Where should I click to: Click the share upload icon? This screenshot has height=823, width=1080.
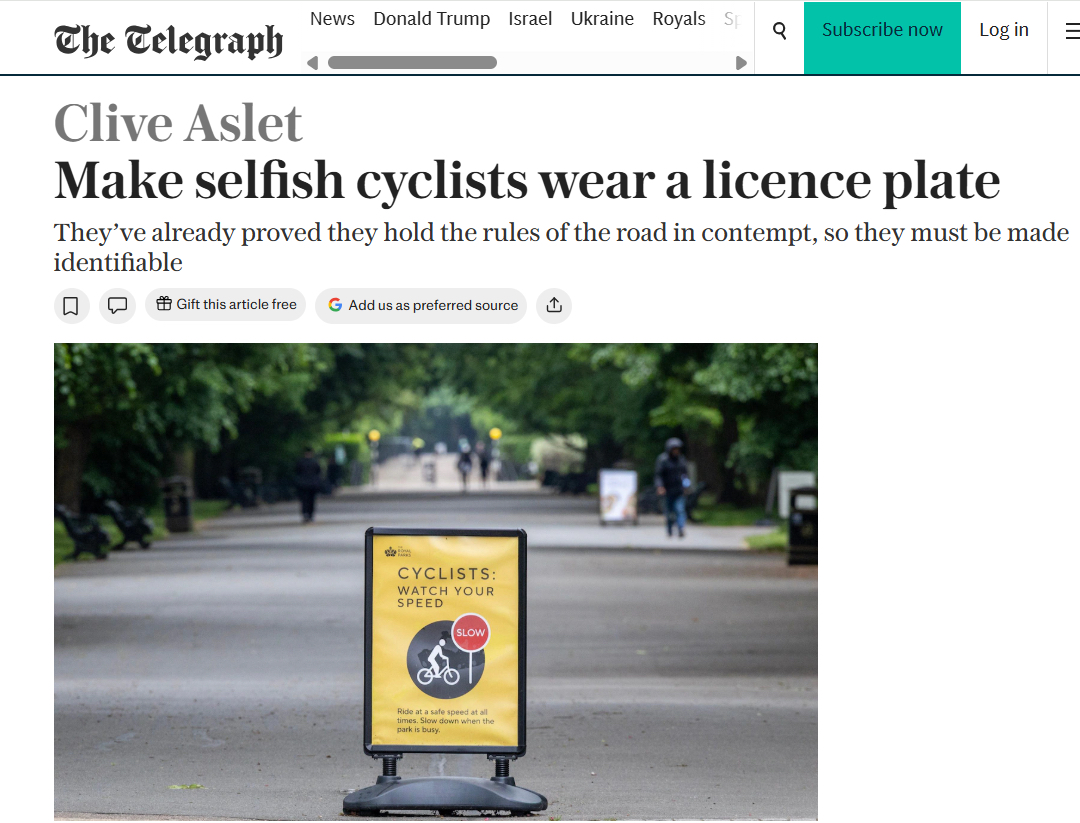[554, 306]
